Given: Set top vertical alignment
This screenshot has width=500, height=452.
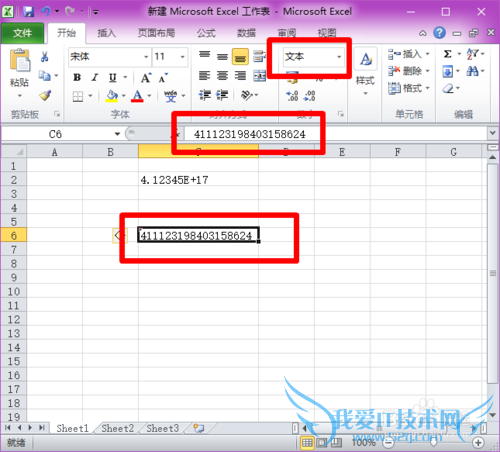Looking at the screenshot, I should click(205, 55).
